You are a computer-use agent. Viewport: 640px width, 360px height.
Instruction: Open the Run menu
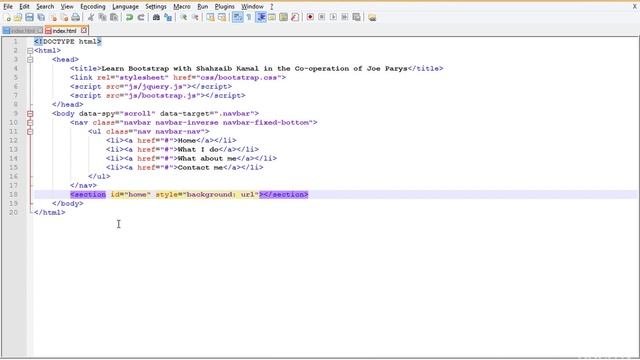pyautogui.click(x=202, y=7)
